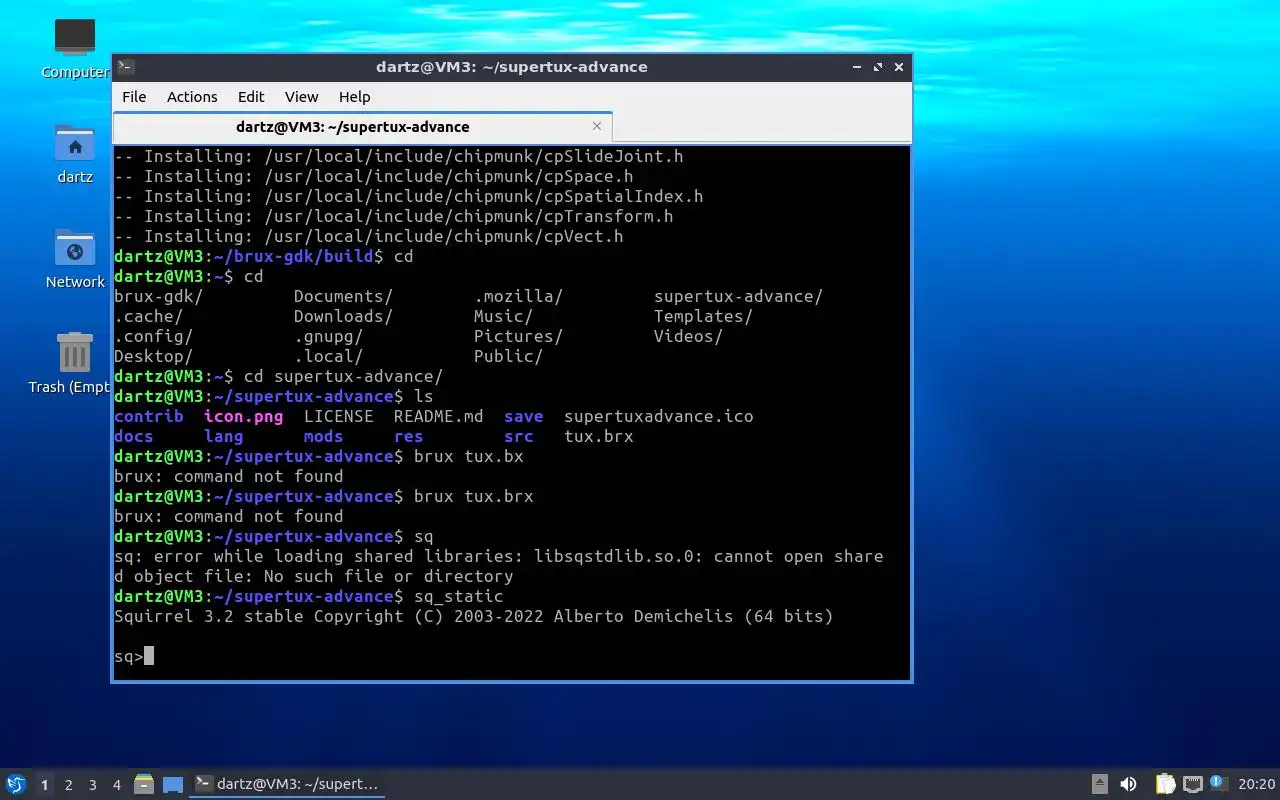Click the 'lang' directory in ls output
The height and width of the screenshot is (800, 1280).
coord(223,437)
